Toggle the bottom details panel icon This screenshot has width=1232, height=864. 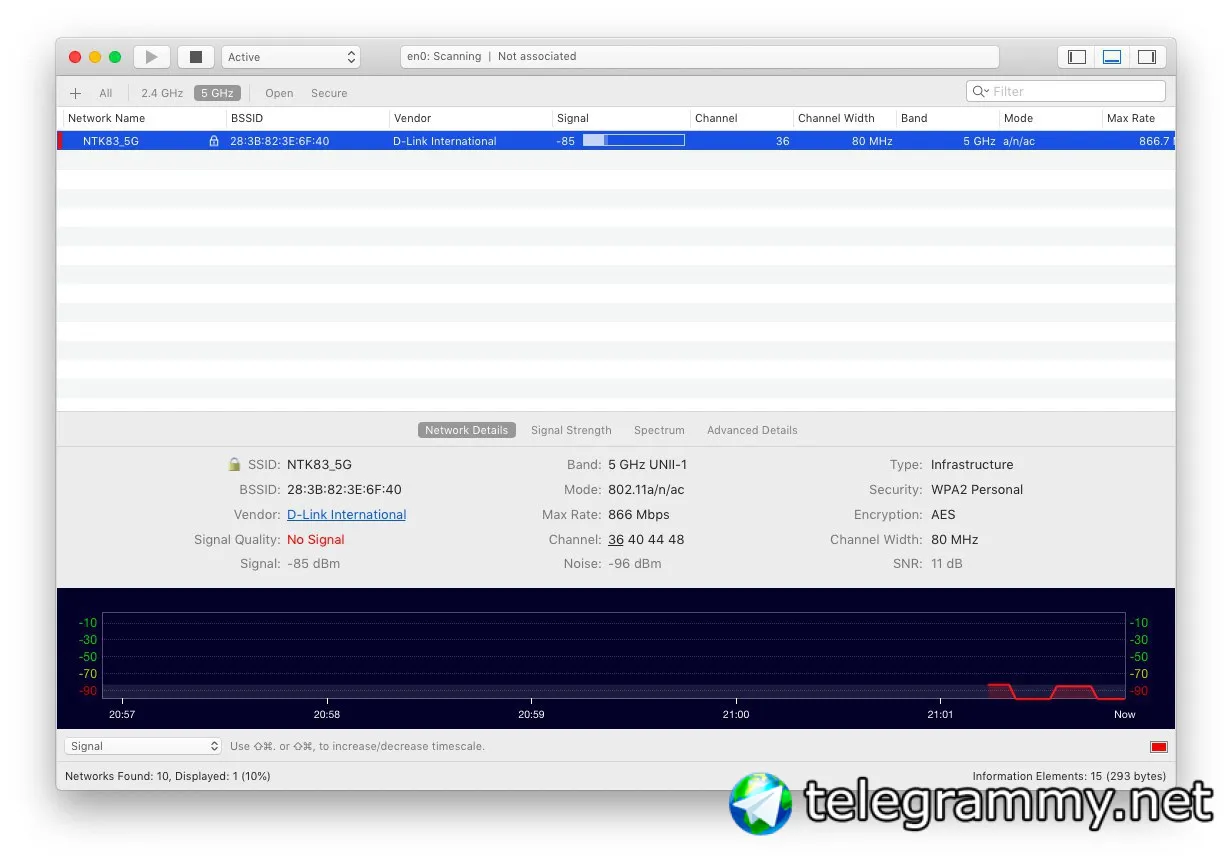tap(1112, 57)
